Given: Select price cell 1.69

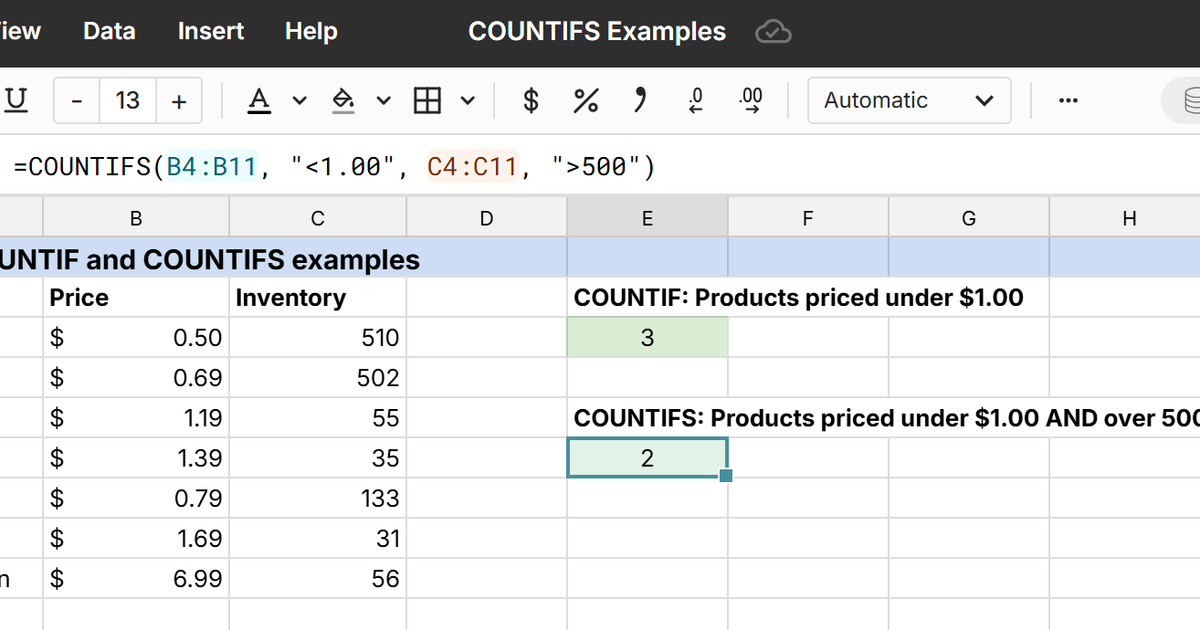Looking at the screenshot, I should (x=136, y=538).
